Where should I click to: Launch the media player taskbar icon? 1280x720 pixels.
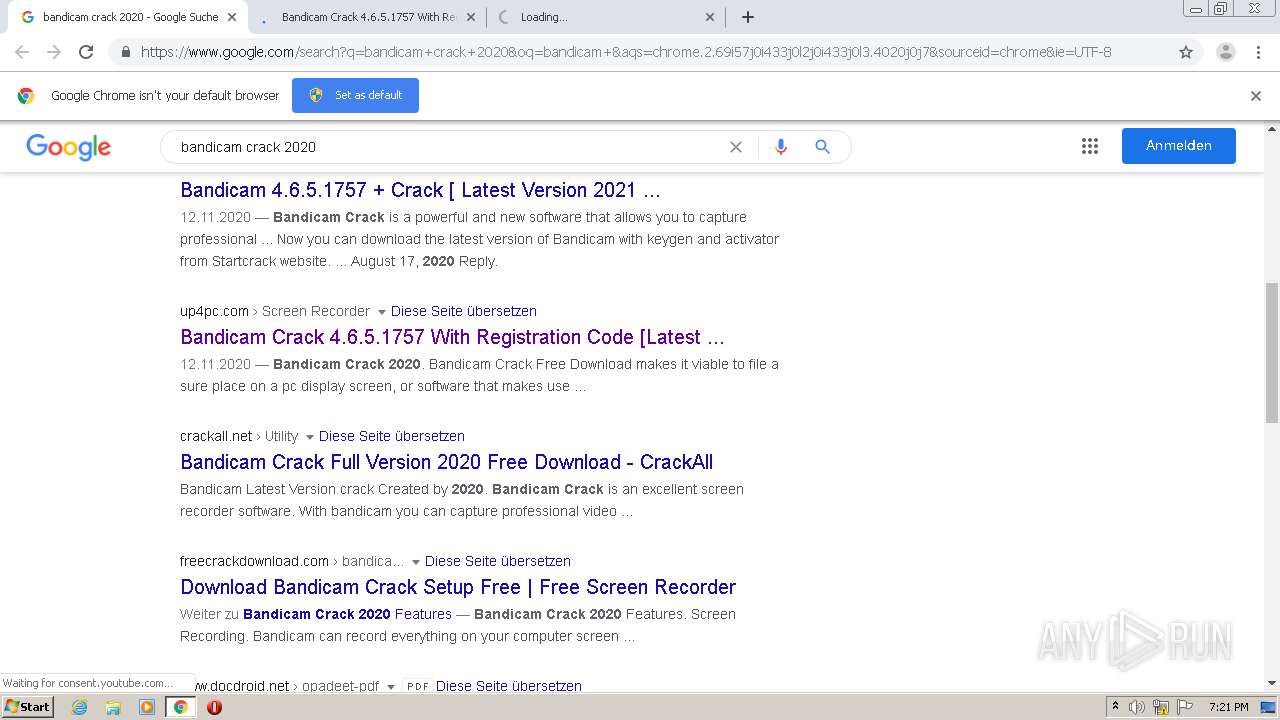pyautogui.click(x=147, y=707)
